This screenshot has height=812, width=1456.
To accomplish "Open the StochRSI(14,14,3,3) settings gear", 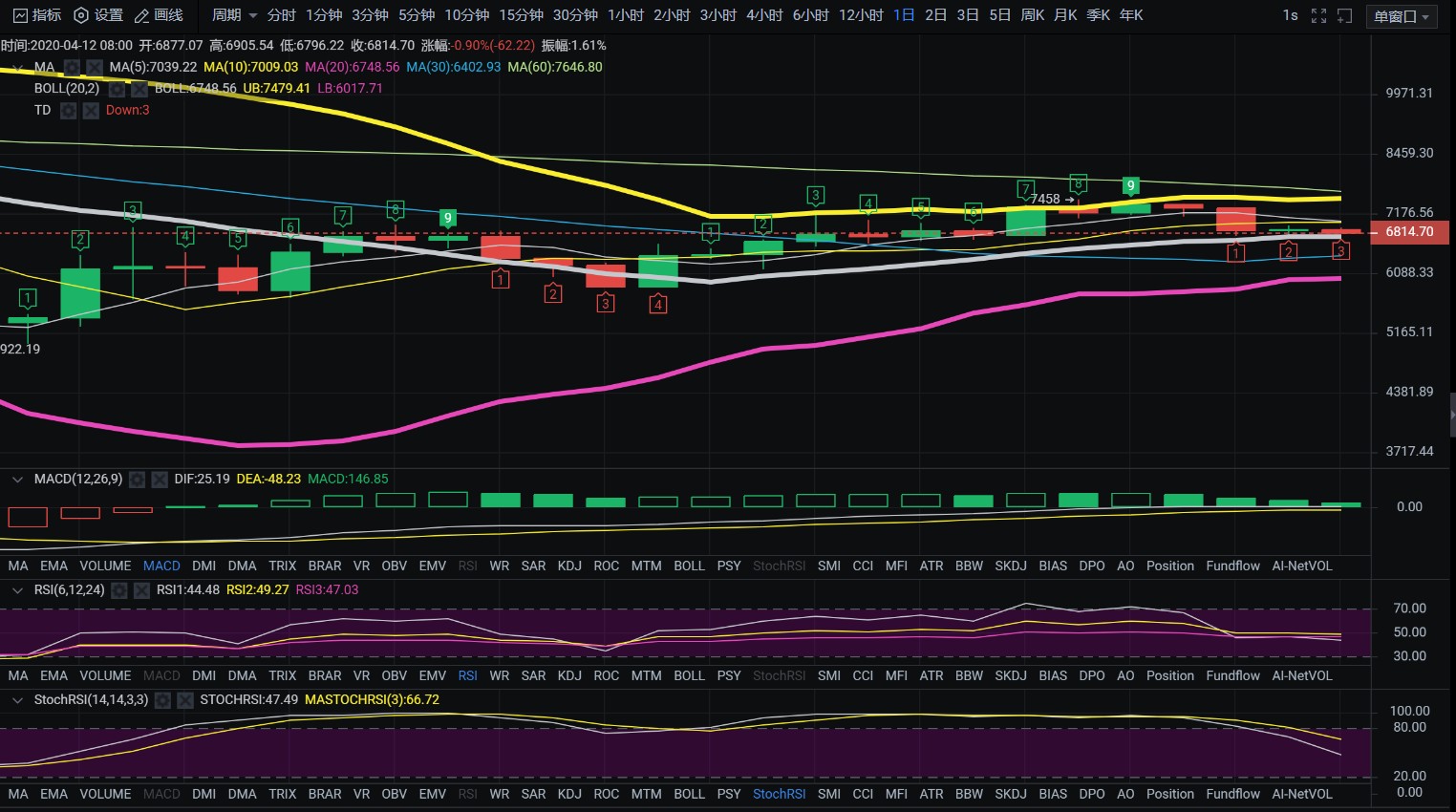I will click(161, 699).
